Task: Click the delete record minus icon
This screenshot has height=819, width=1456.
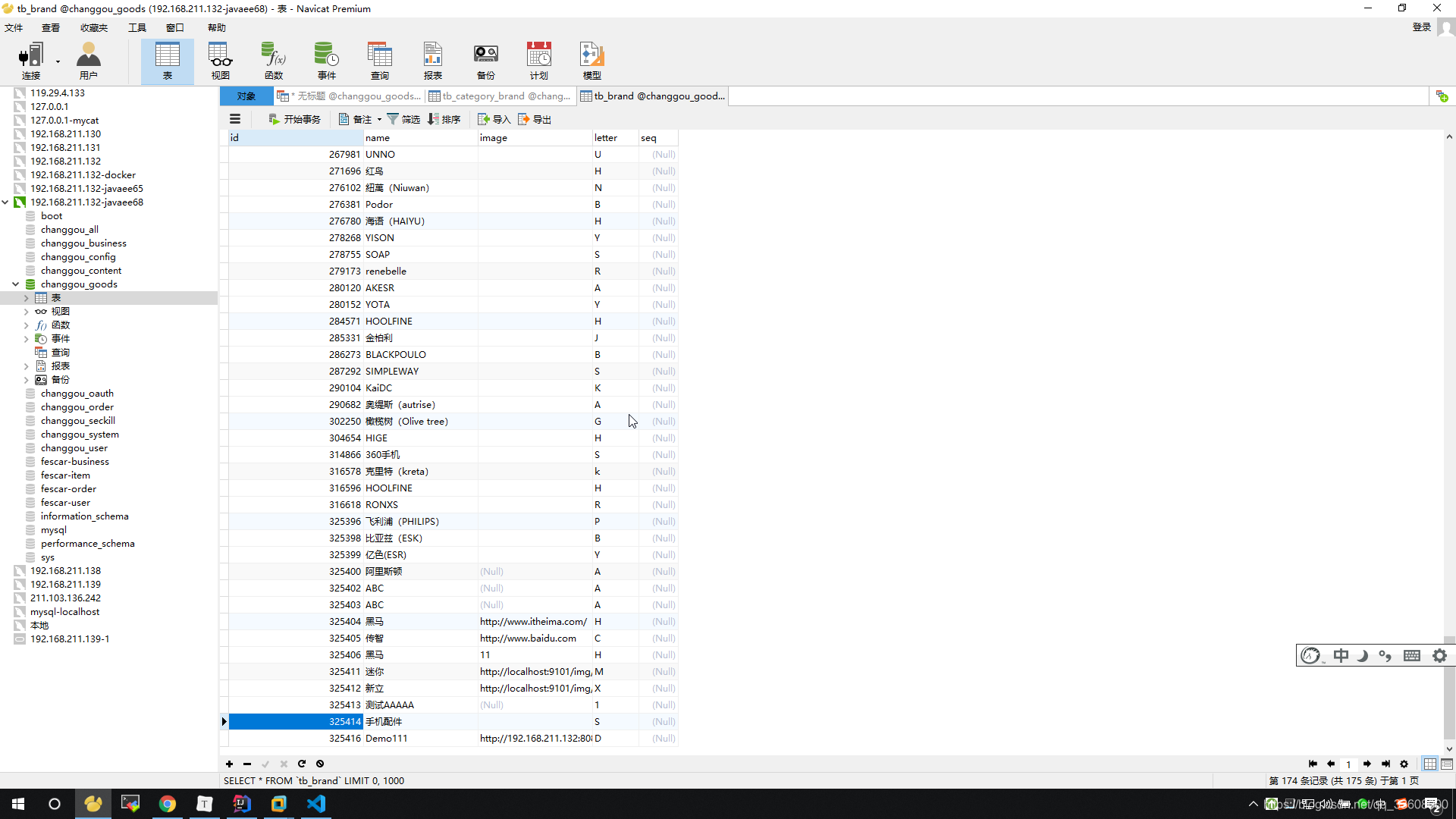Action: (x=247, y=764)
